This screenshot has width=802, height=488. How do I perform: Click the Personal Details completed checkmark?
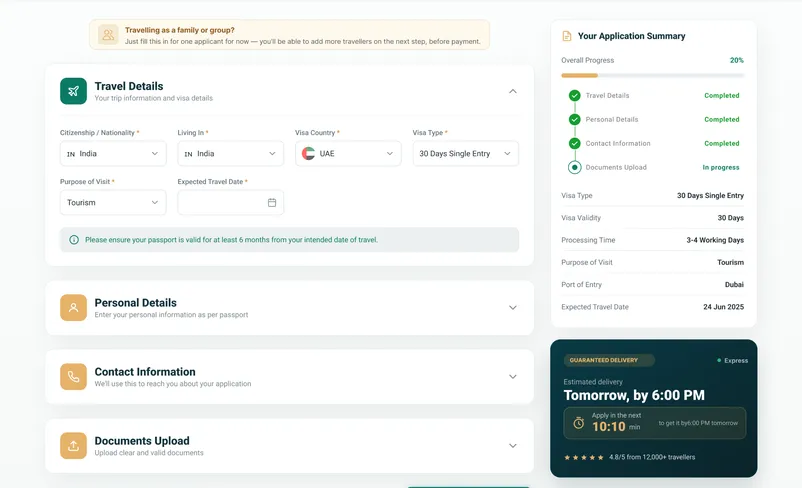pyautogui.click(x=574, y=119)
